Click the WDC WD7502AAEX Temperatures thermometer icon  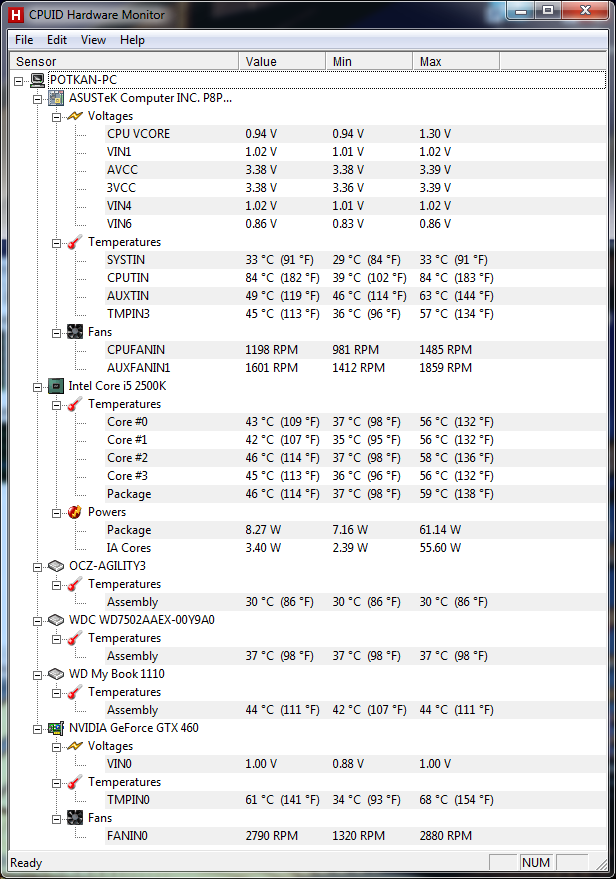[x=75, y=638]
